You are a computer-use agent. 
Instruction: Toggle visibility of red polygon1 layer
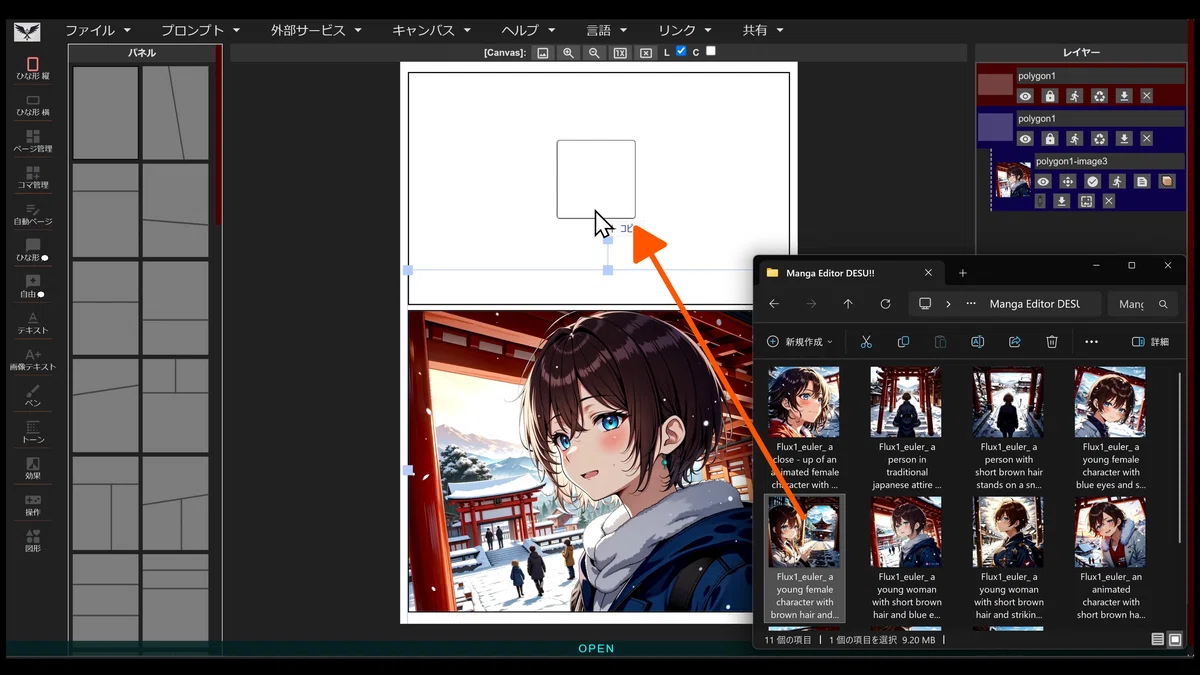(x=1026, y=96)
